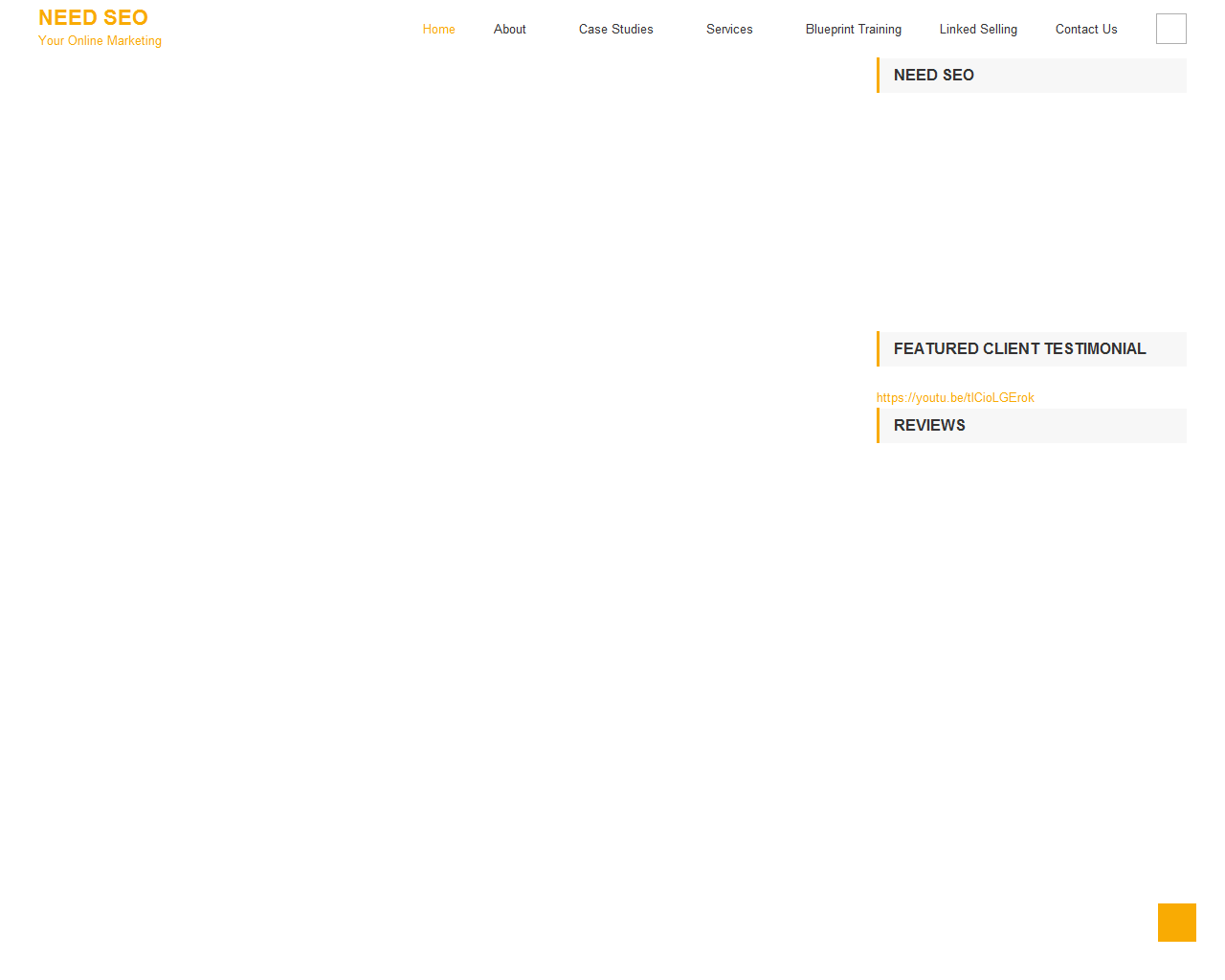Click the REVIEWS sidebar heading bar
Screen dimensions: 1225x980
coord(1032,426)
